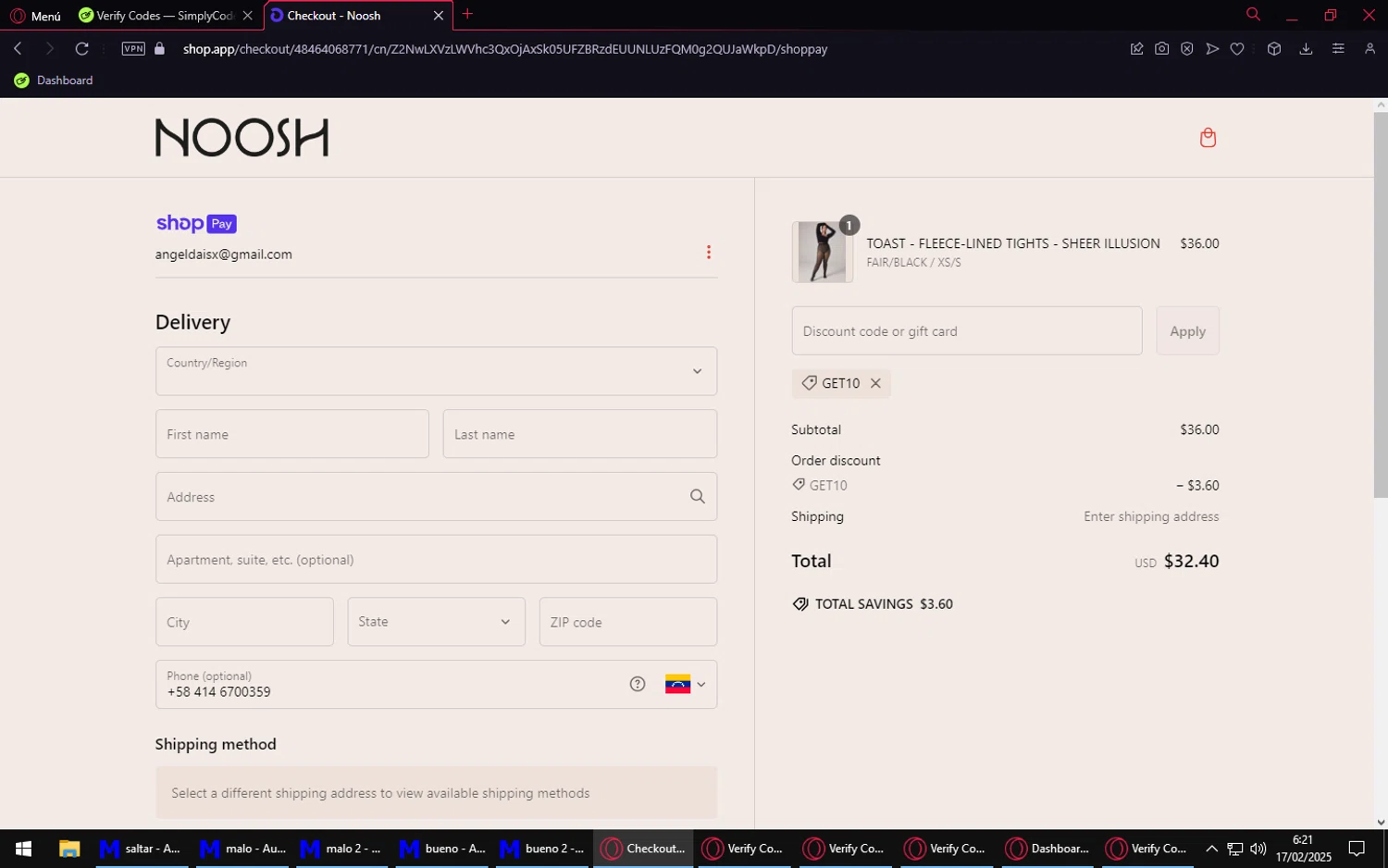Go back to the previous page

coord(18,49)
